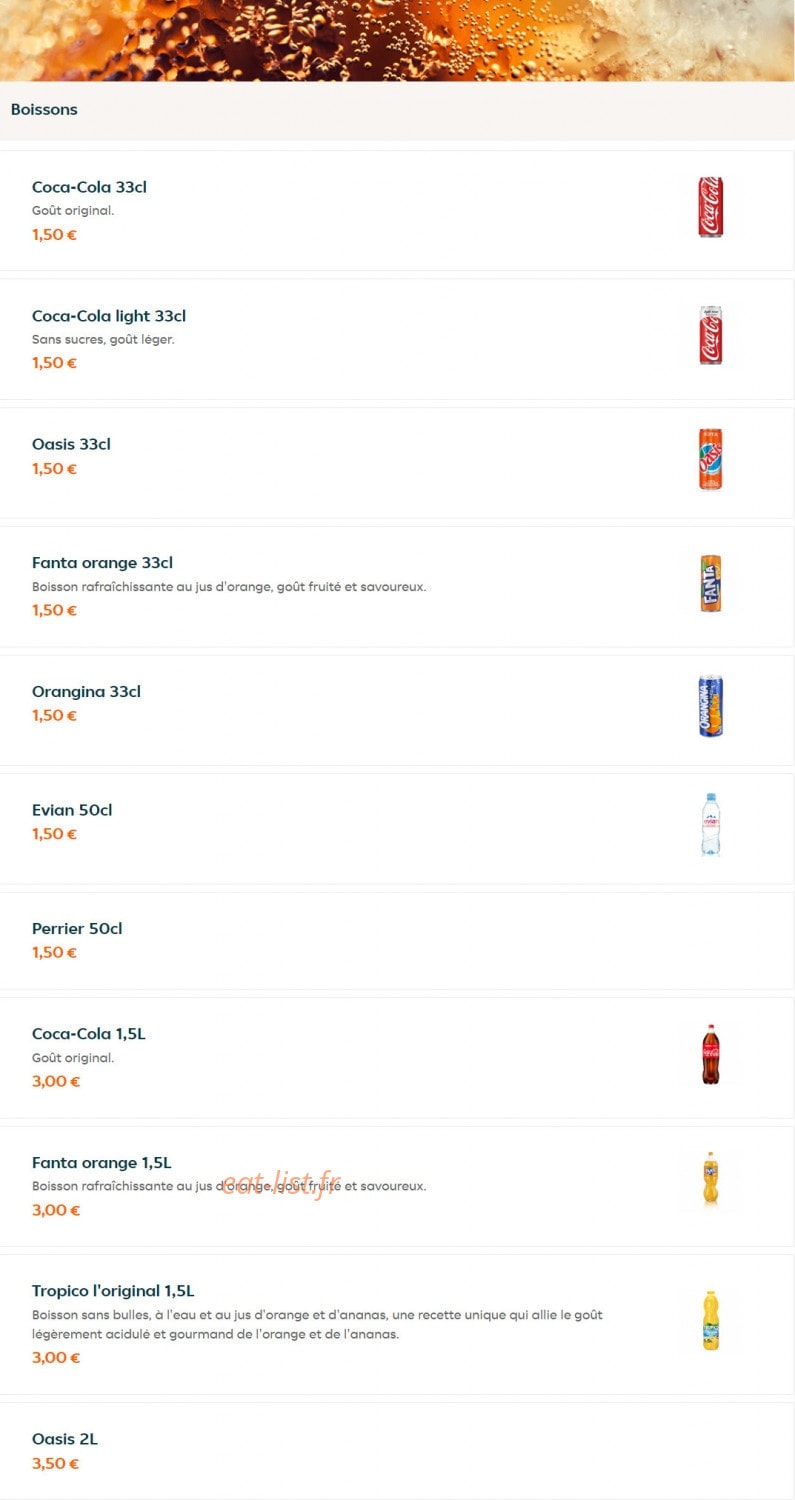Click the Coca-Cola 1,5L bottle image
Viewport: 795px width, 1500px height.
tap(710, 1054)
